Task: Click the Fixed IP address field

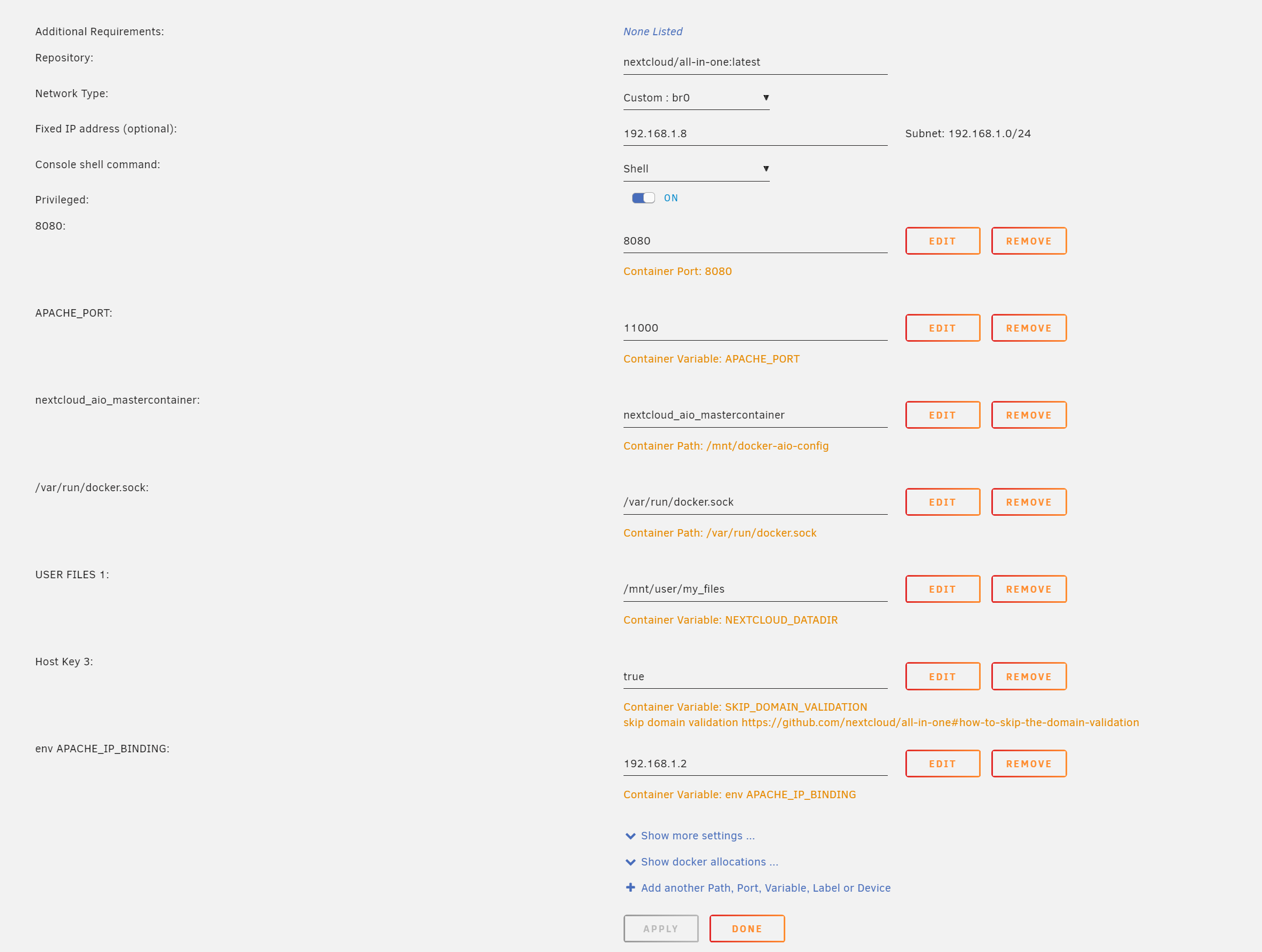Action: [x=754, y=133]
